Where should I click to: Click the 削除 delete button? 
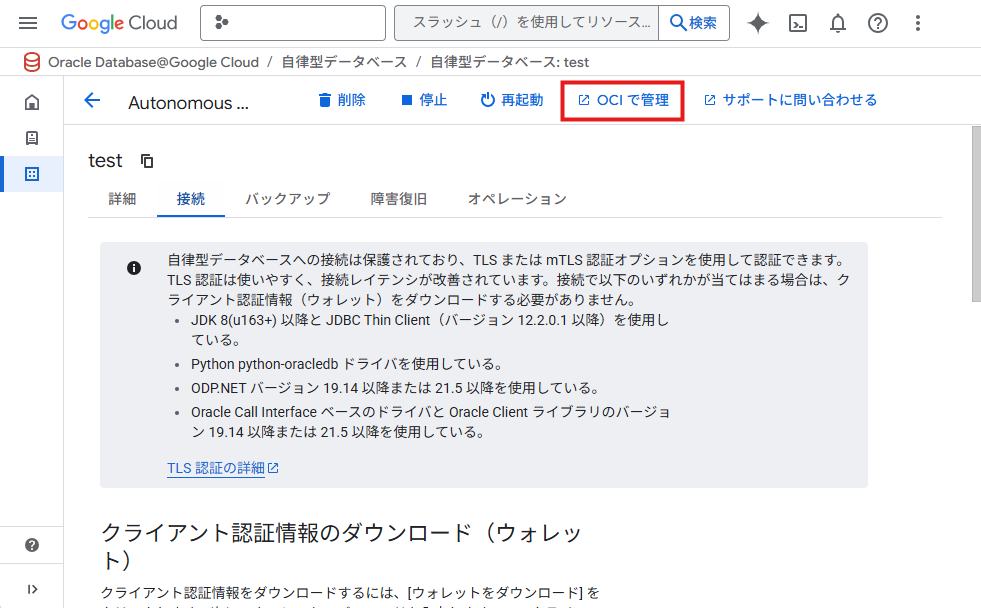pyautogui.click(x=341, y=100)
